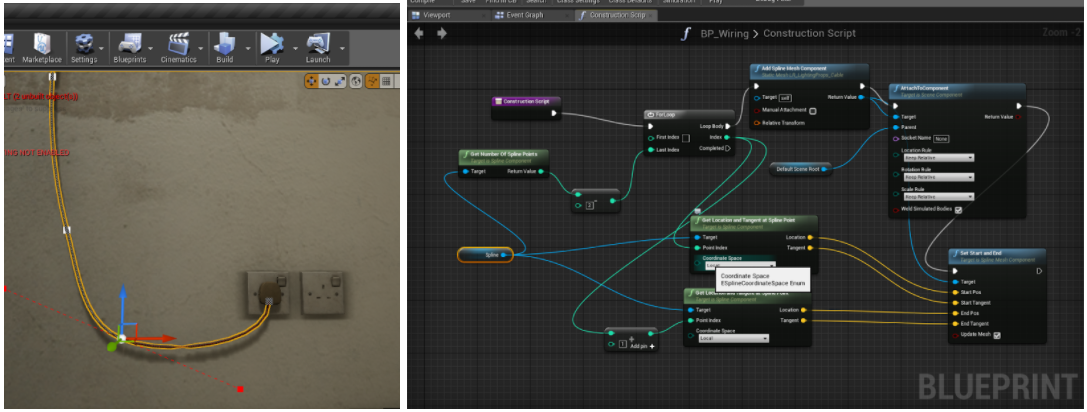
Task: Click the ForLoop First Index value field
Action: coord(685,137)
